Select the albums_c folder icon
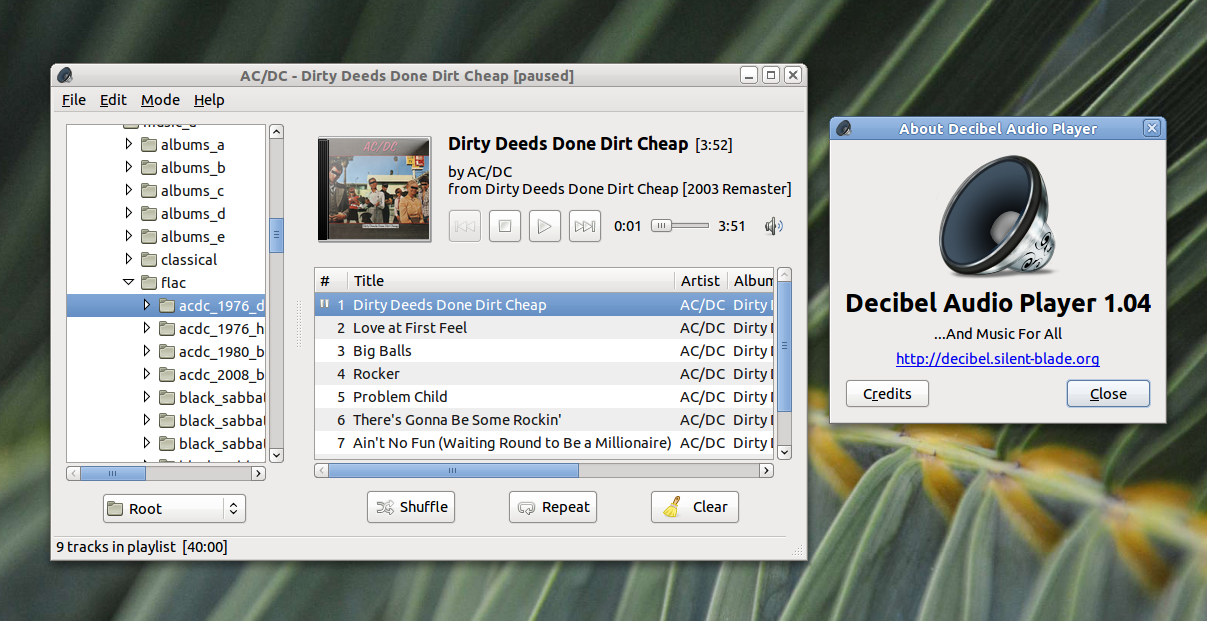1207x621 pixels. click(149, 190)
